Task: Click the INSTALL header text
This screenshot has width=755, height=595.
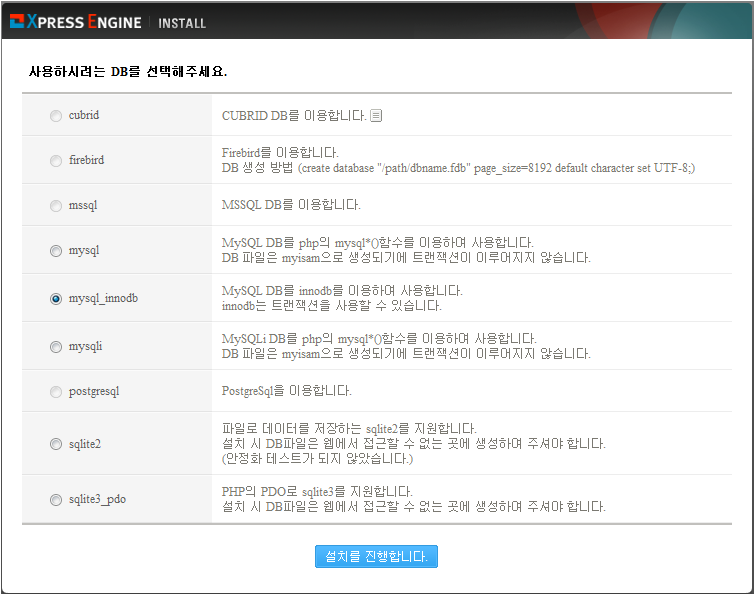Action: pos(182,23)
